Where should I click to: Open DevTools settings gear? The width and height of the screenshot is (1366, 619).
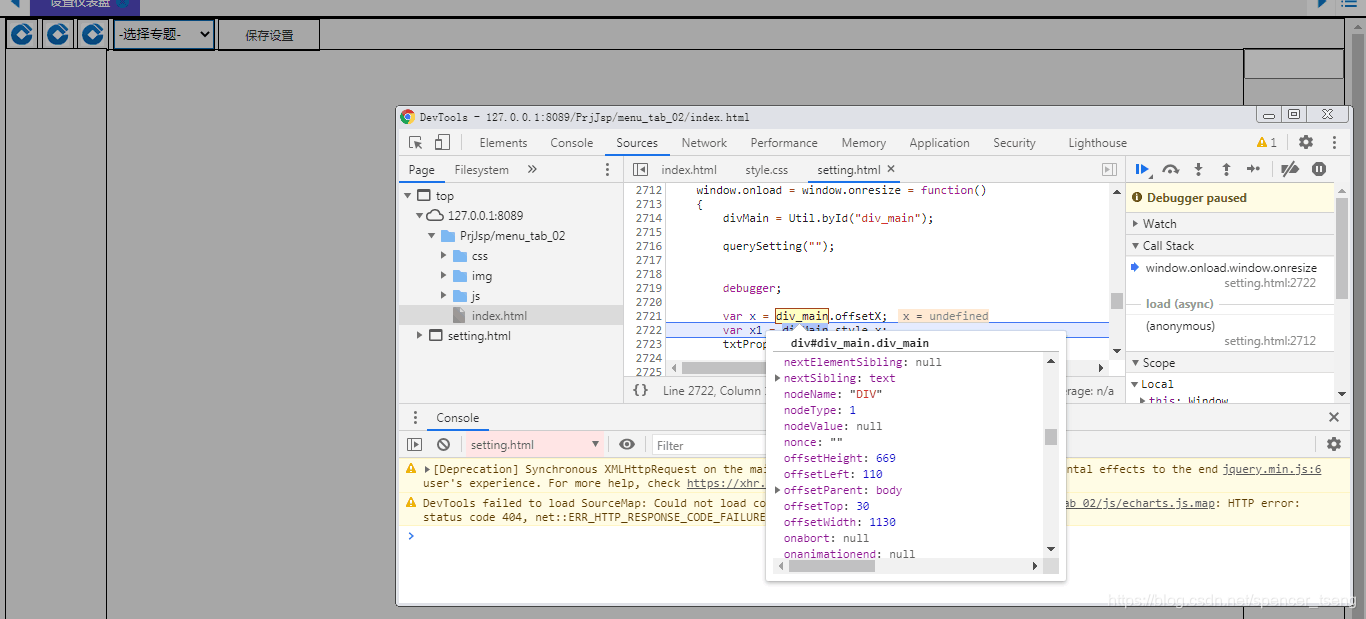1305,142
